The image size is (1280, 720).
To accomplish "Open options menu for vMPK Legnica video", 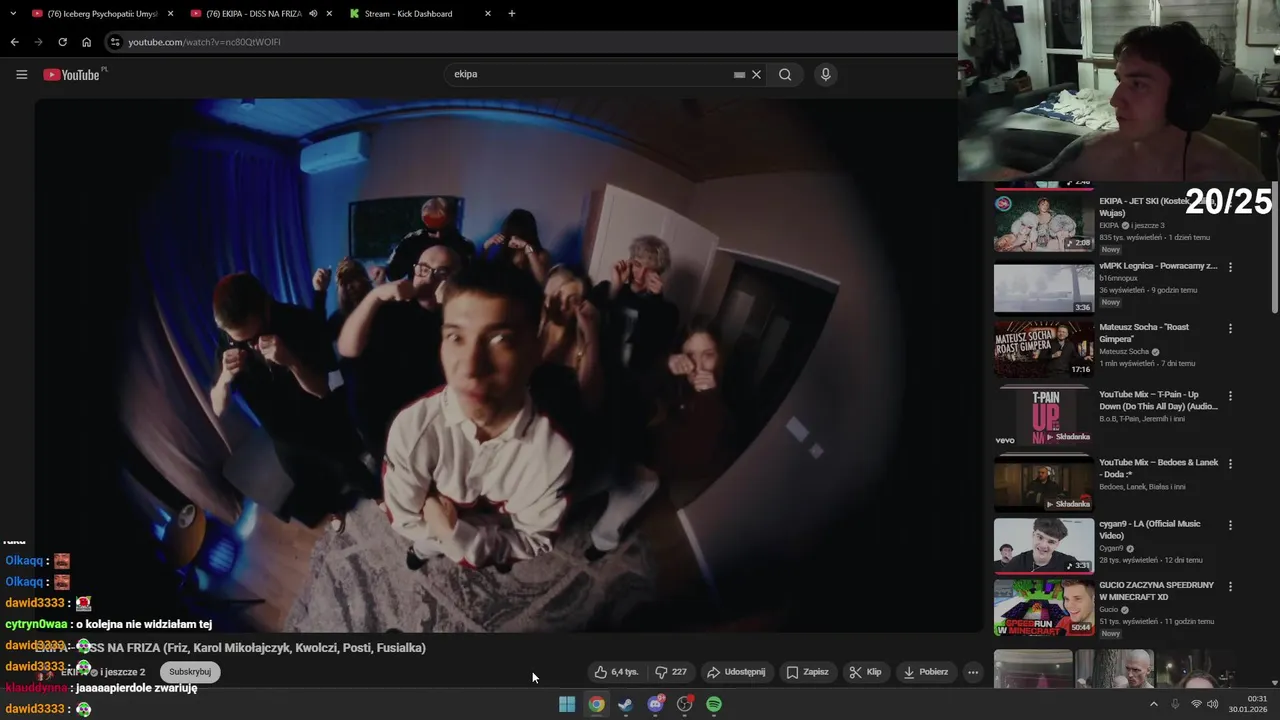I will [x=1230, y=267].
